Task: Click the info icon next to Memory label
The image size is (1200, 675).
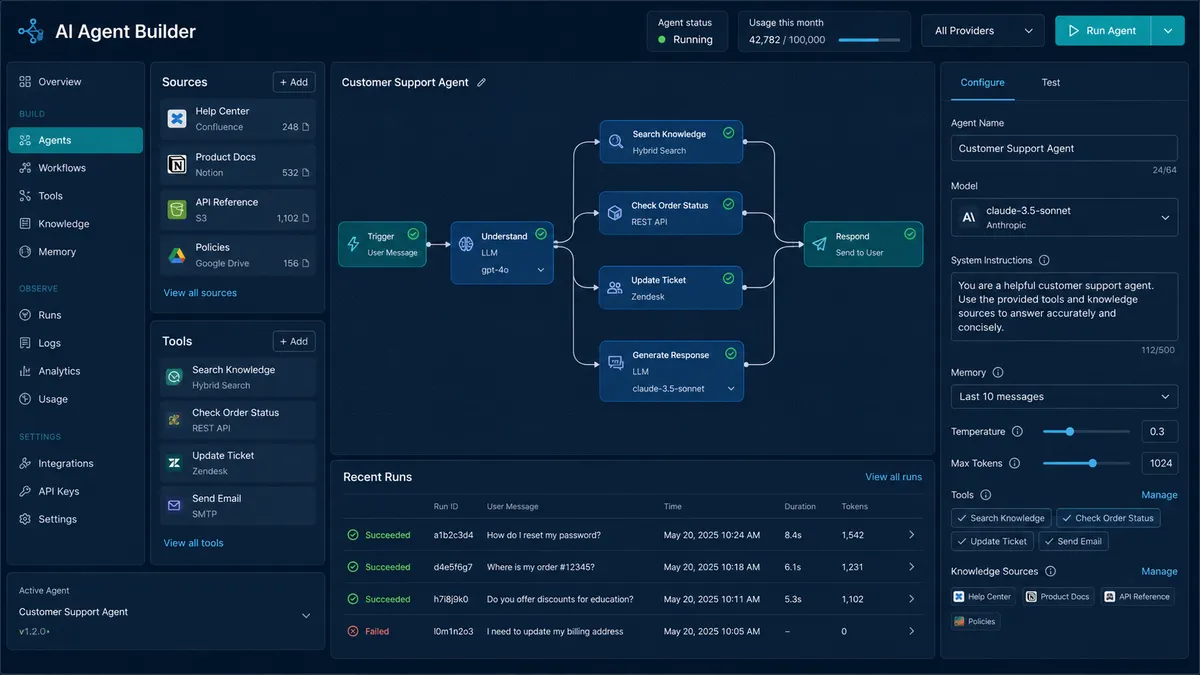Action: click(x=1000, y=372)
